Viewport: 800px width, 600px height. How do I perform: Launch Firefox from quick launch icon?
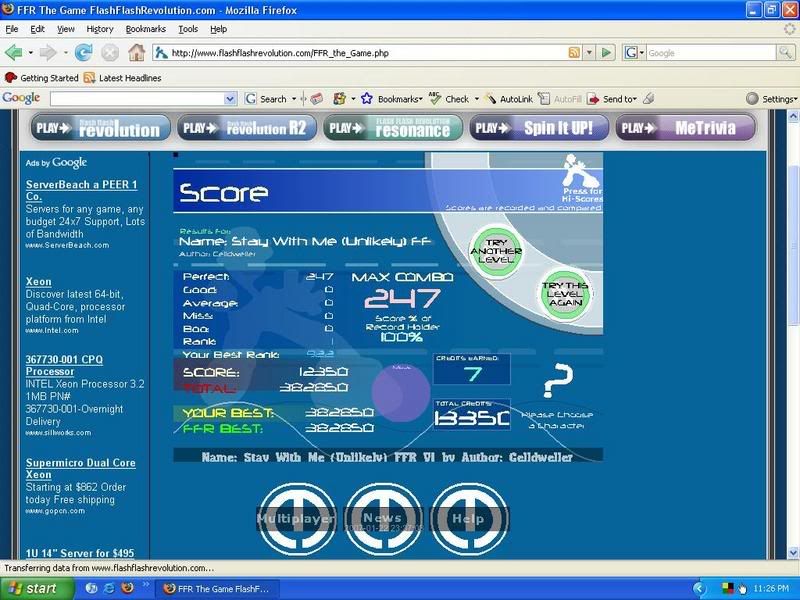pyautogui.click(x=127, y=588)
